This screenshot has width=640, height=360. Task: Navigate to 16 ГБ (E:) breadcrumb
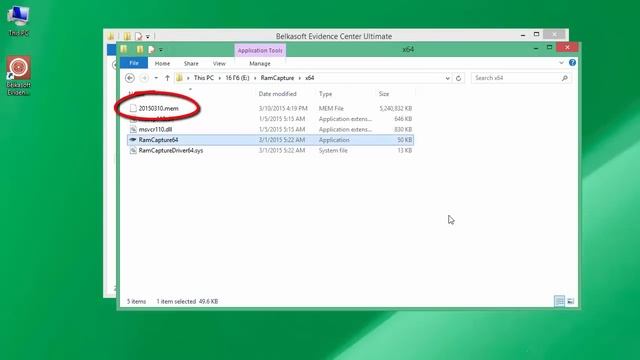(237, 78)
